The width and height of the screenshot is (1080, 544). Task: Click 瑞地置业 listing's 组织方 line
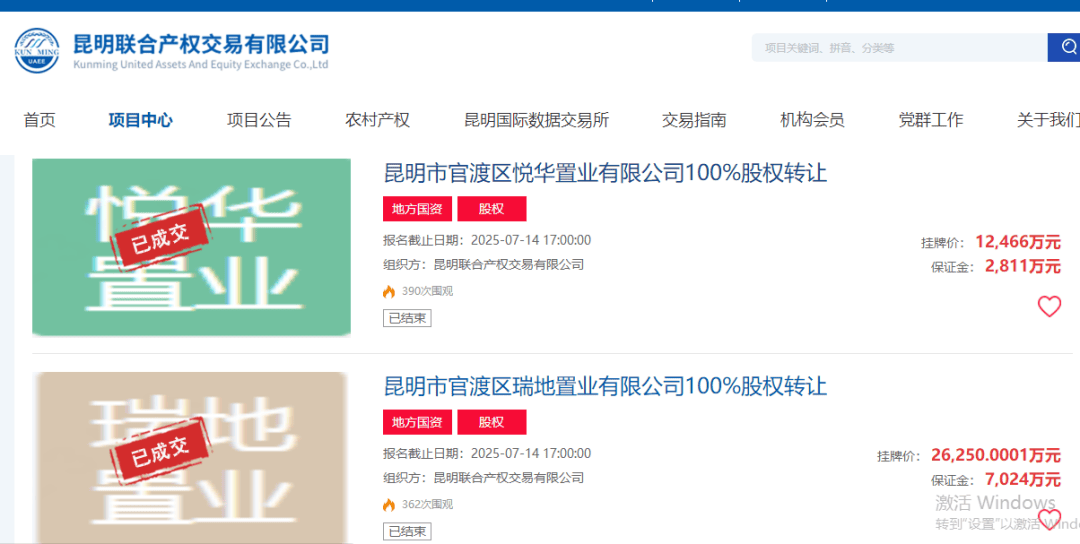click(x=484, y=478)
